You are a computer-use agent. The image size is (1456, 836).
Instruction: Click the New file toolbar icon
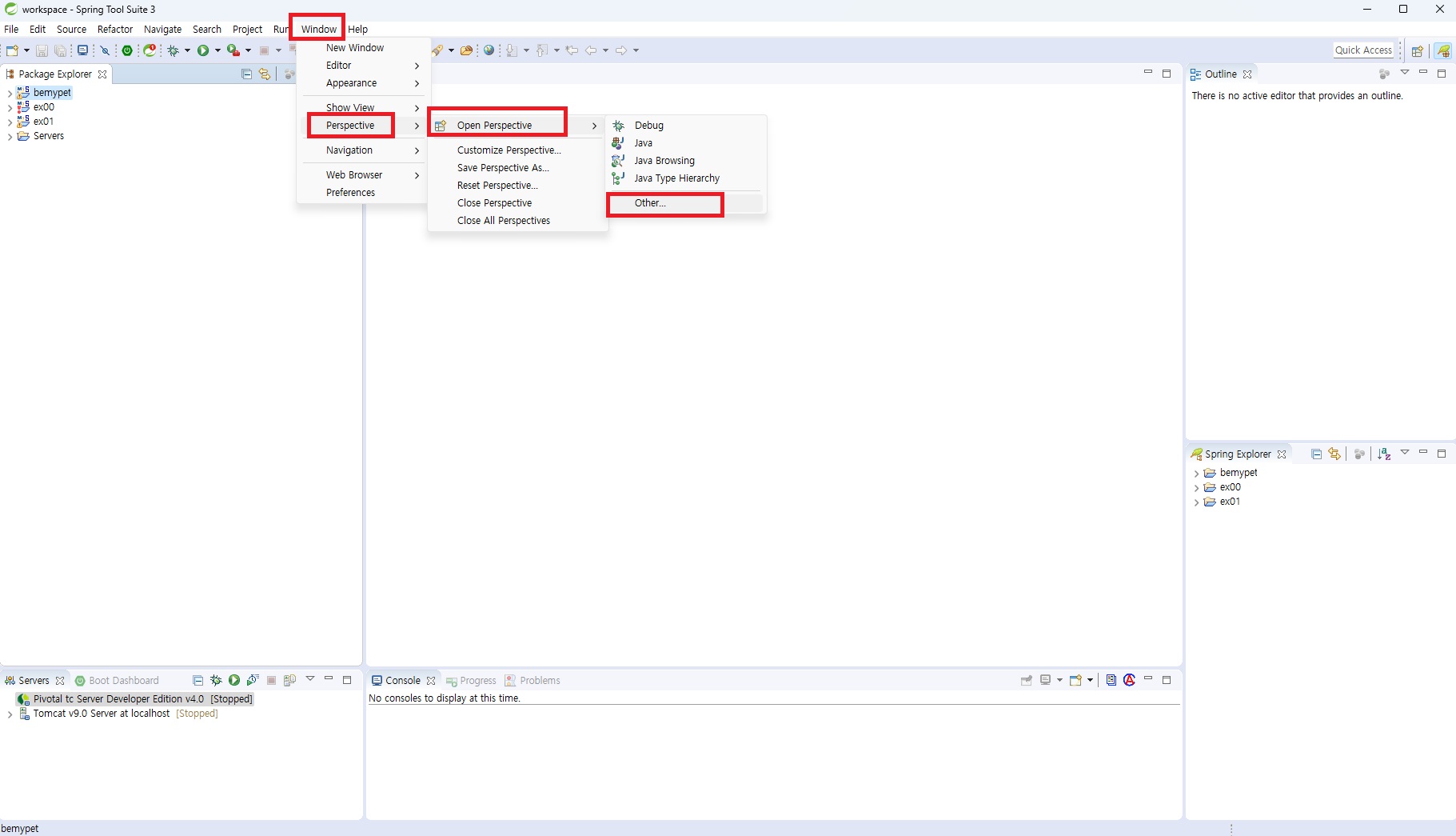coord(12,50)
